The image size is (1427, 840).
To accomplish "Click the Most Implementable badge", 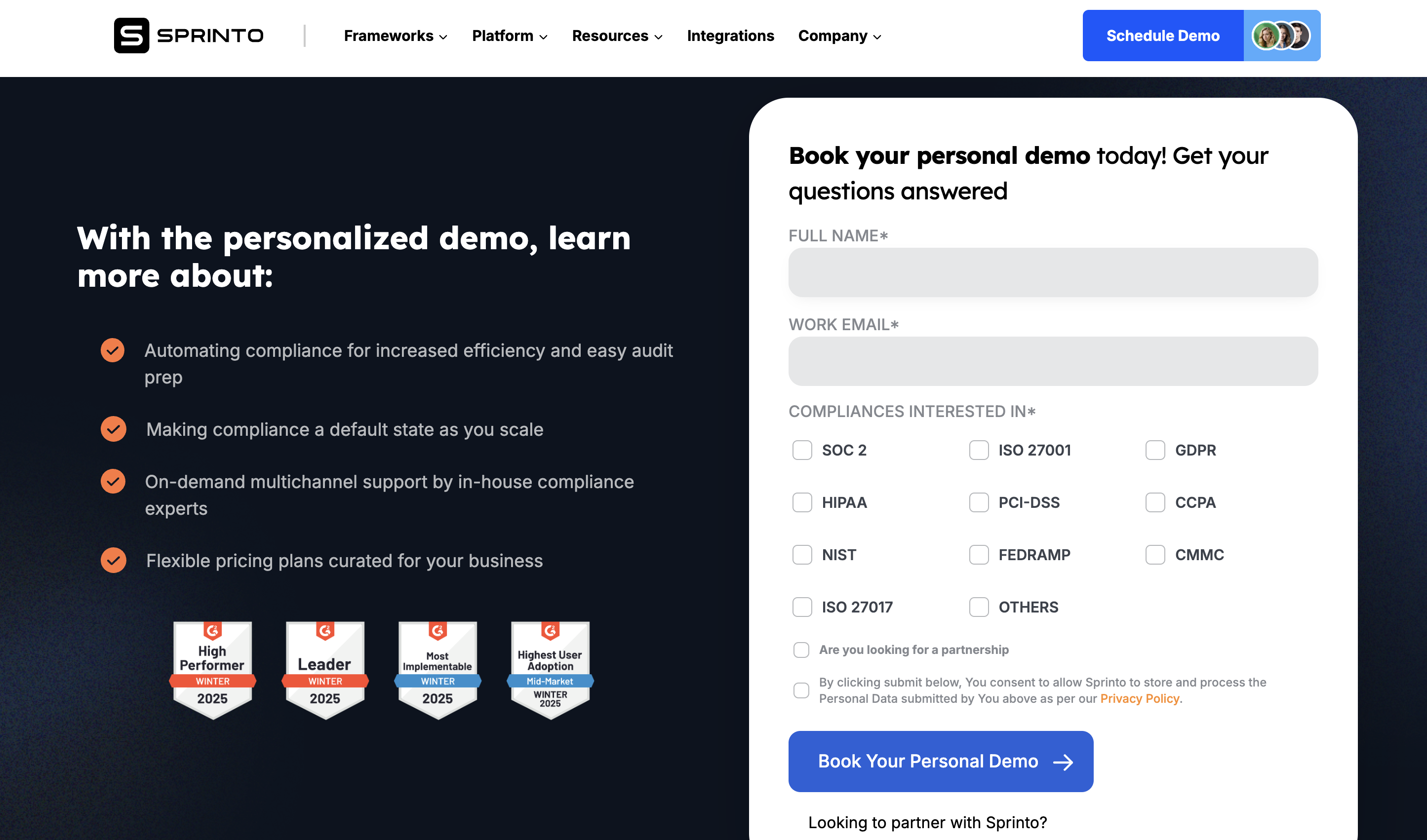I will pyautogui.click(x=437, y=670).
